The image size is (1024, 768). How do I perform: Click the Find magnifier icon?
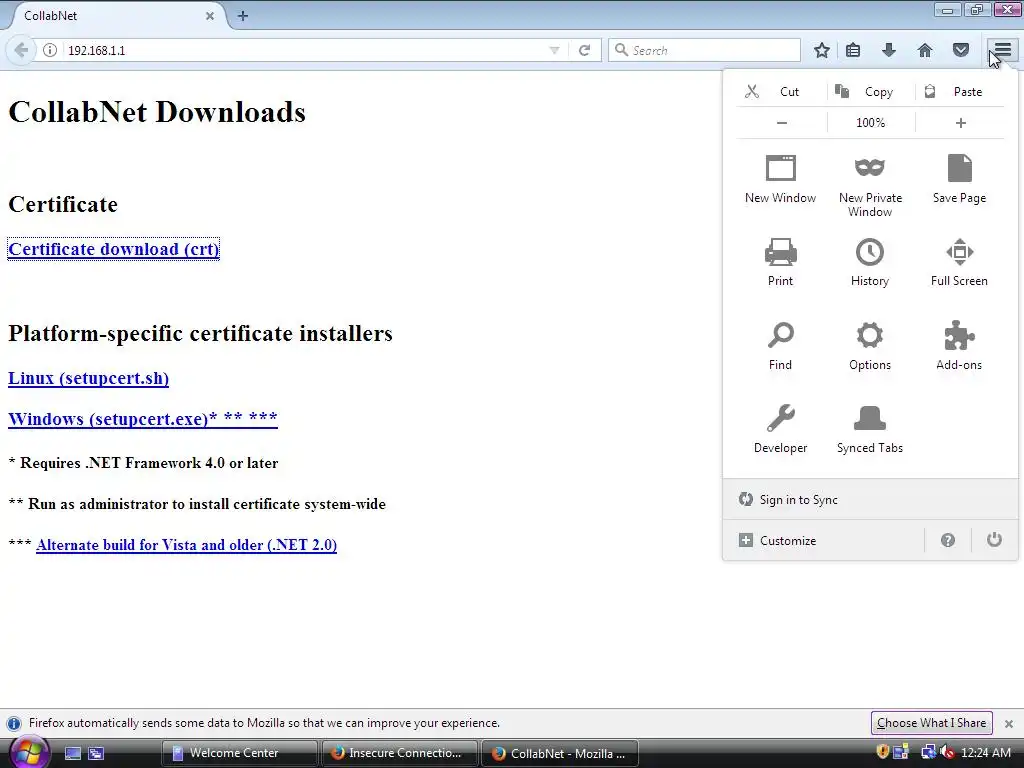click(780, 336)
